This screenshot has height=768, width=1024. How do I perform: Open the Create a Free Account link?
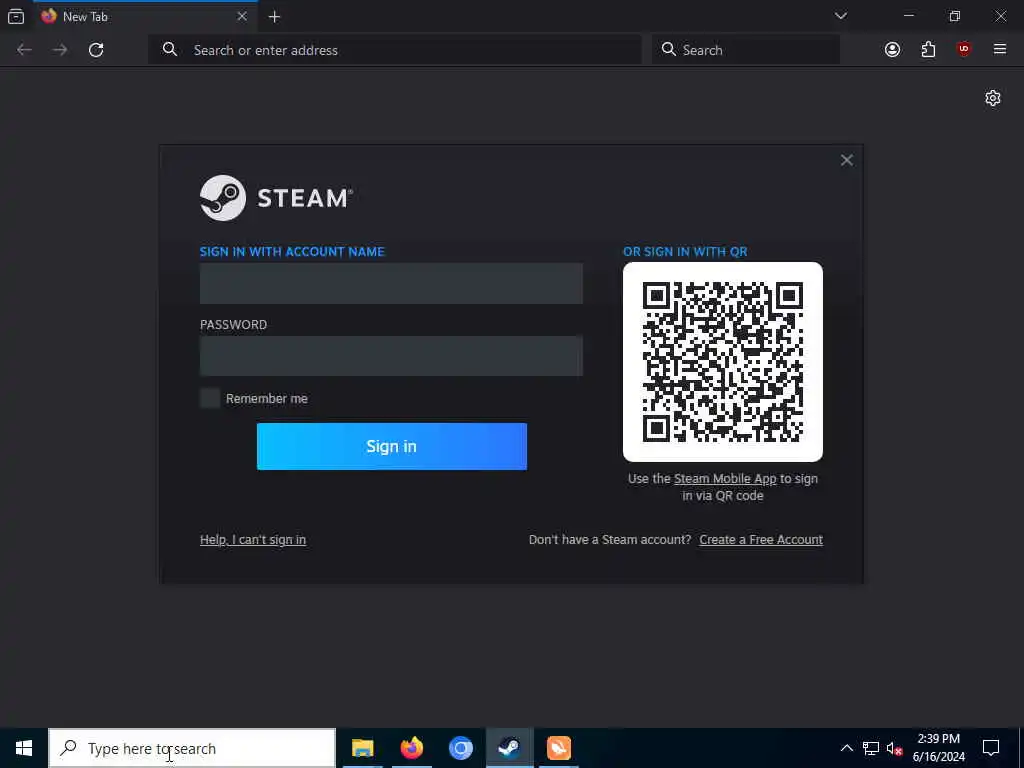tap(761, 539)
